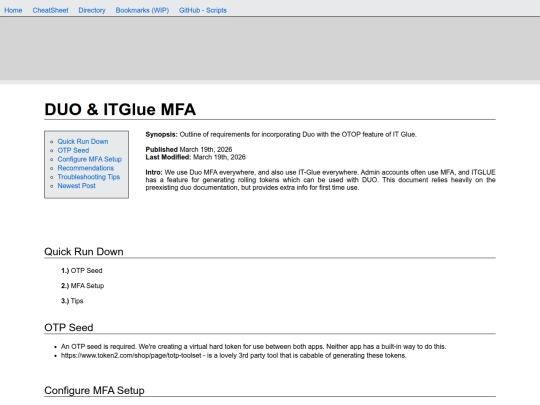Click list item 3.) Tips
This screenshot has width=540, height=405.
pyautogui.click(x=72, y=301)
